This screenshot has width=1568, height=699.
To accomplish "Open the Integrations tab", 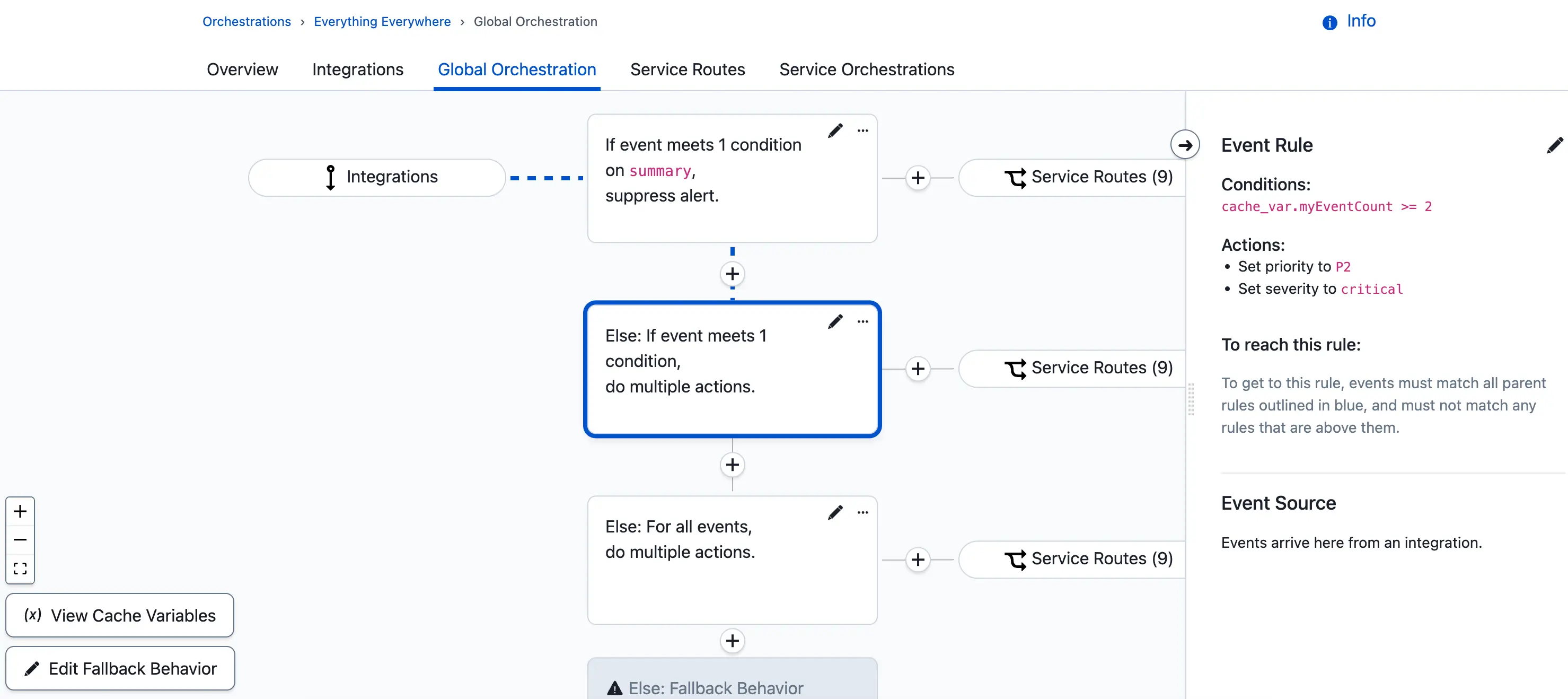I will point(357,69).
